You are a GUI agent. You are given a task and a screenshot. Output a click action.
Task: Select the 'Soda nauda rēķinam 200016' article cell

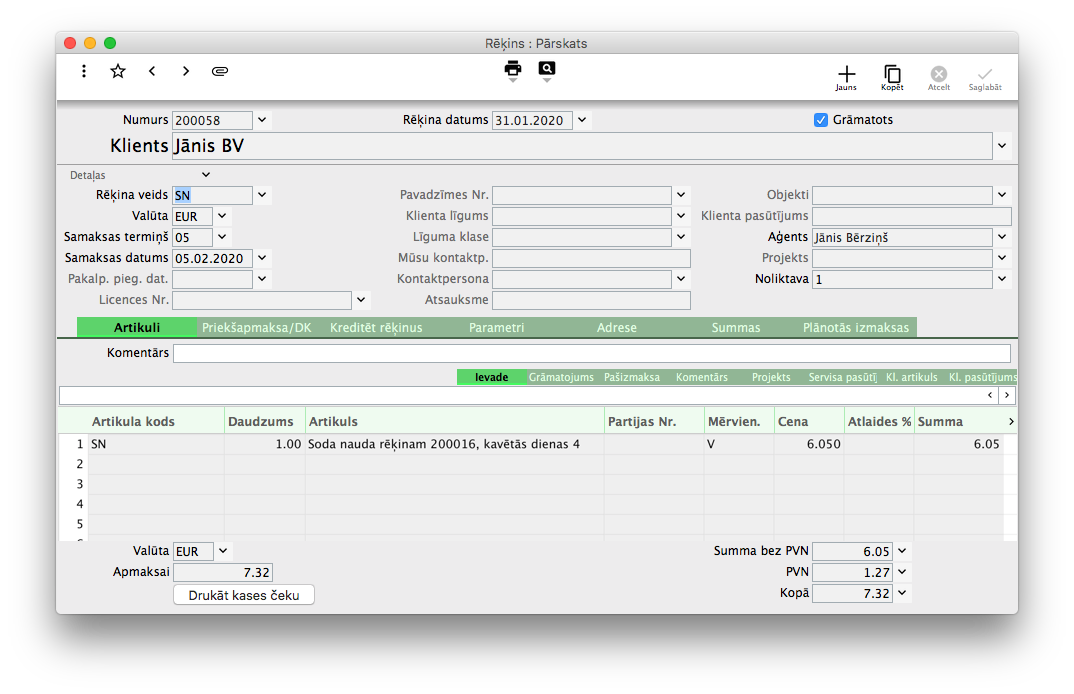pyautogui.click(x=454, y=444)
